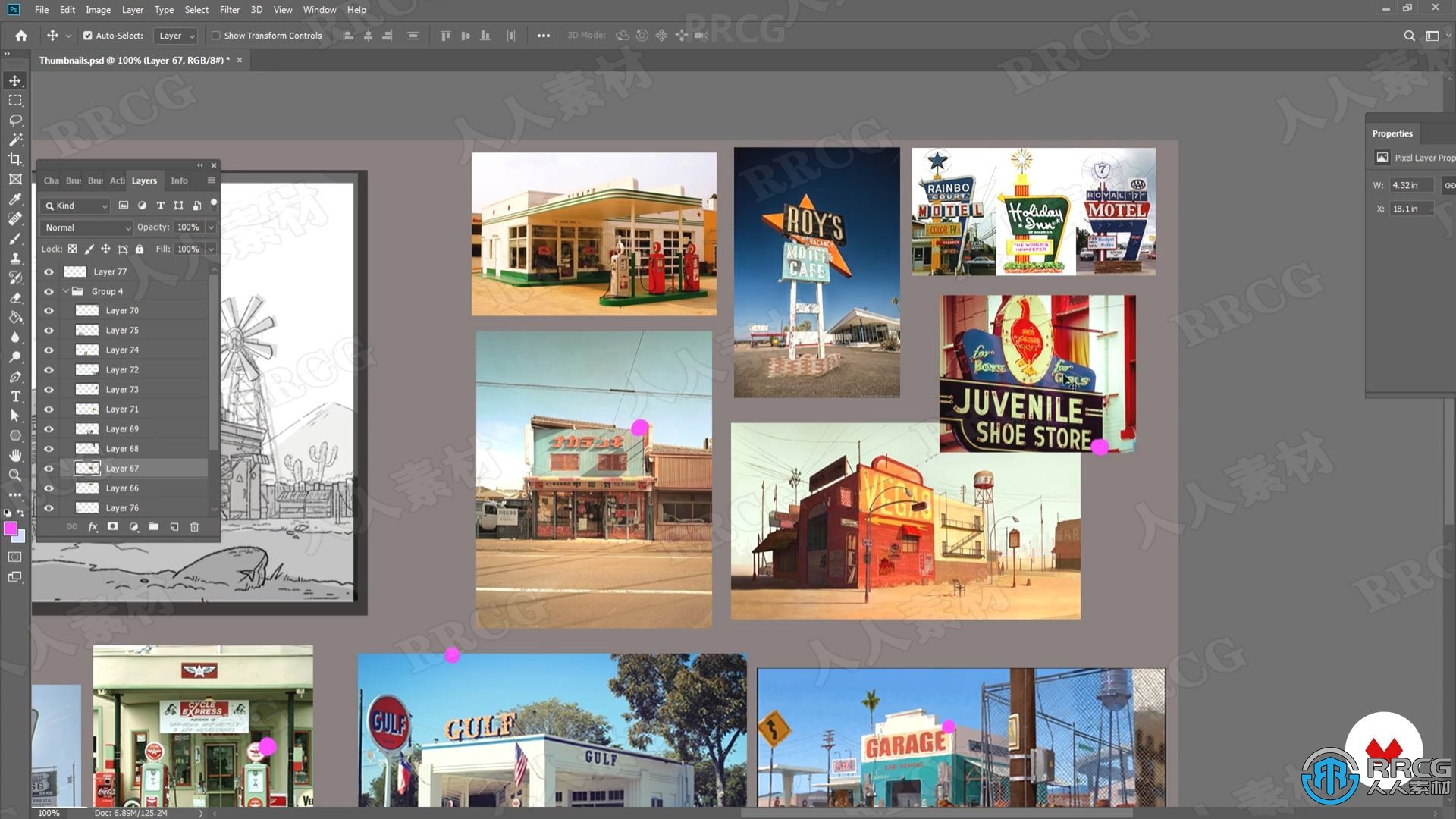Select the Magic Wand tool
The width and height of the screenshot is (1456, 819).
[15, 140]
